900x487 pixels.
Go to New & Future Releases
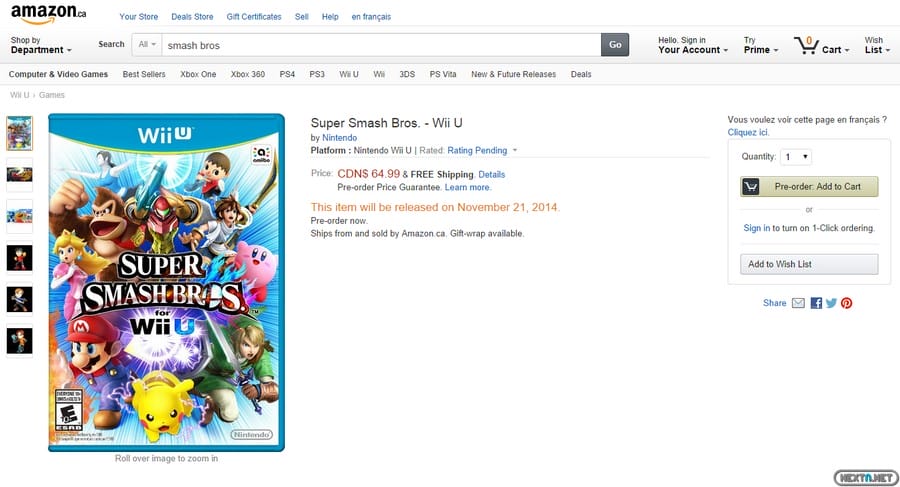pos(513,74)
